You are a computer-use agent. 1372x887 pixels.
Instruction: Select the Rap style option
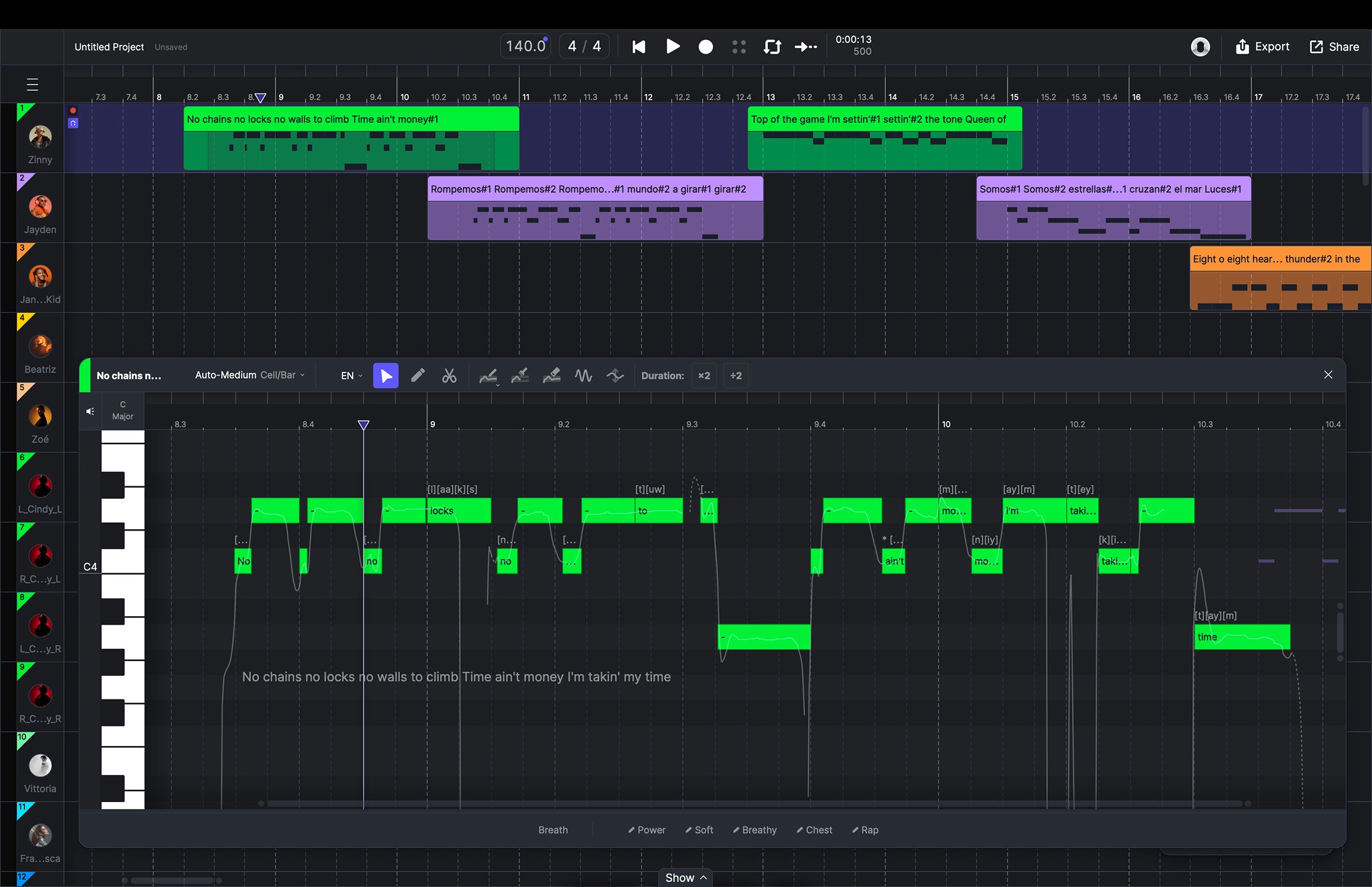point(865,829)
